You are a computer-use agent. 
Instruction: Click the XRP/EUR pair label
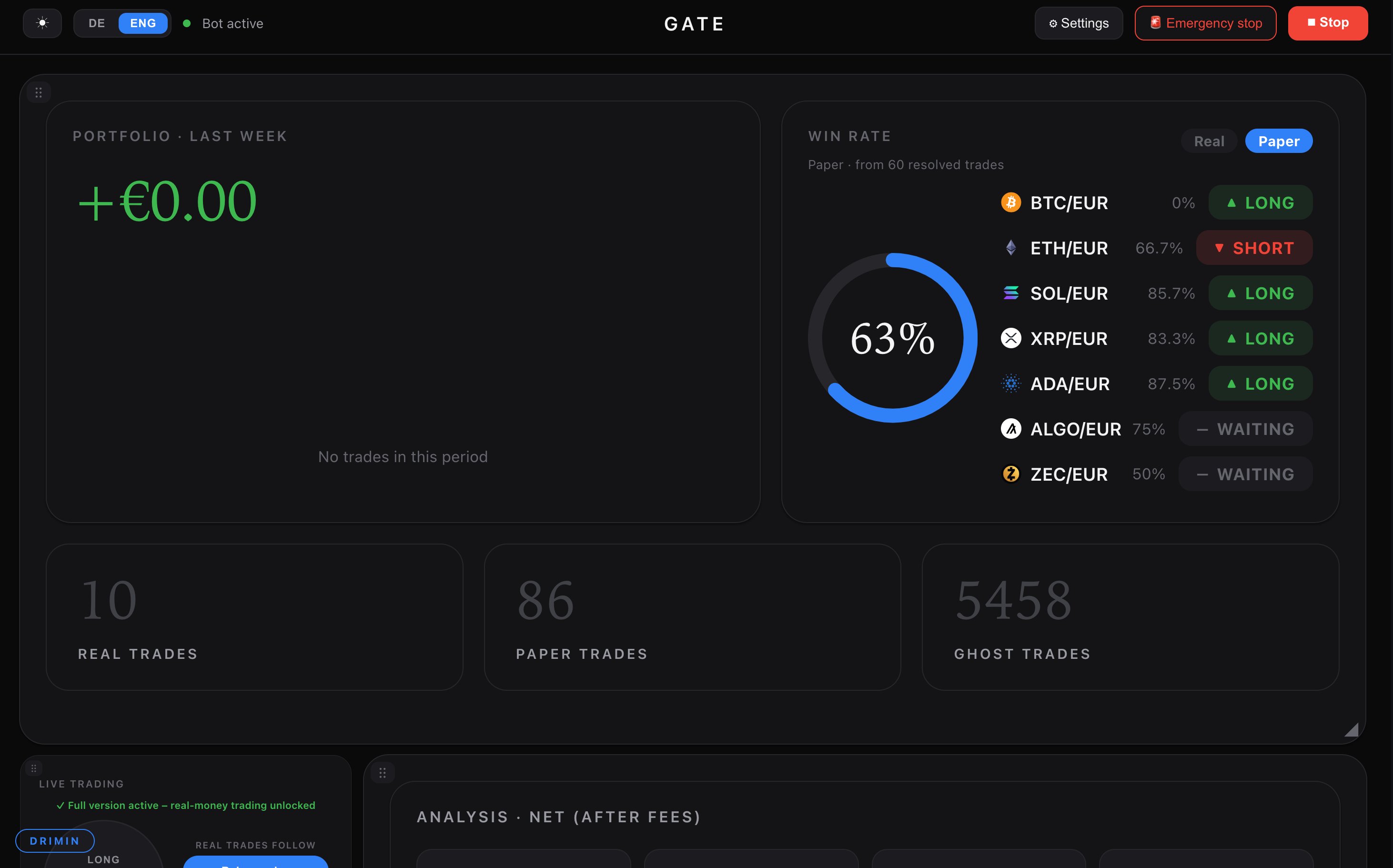1069,339
